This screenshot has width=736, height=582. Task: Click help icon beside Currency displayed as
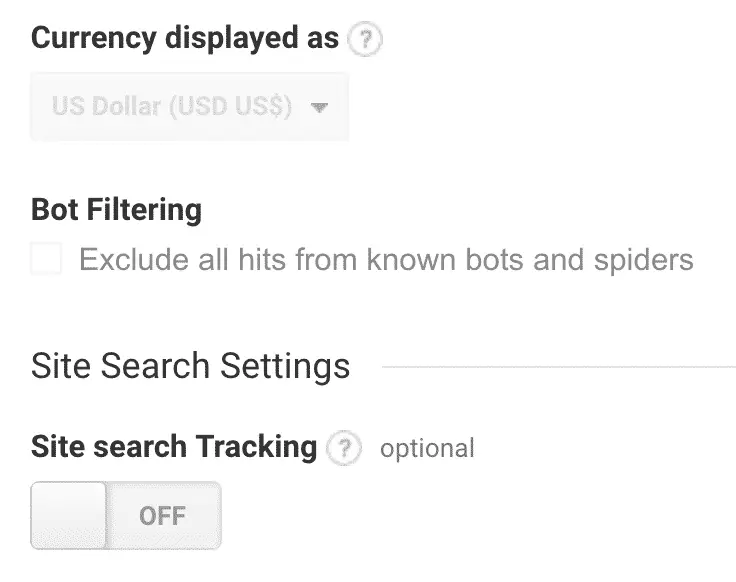(x=365, y=39)
